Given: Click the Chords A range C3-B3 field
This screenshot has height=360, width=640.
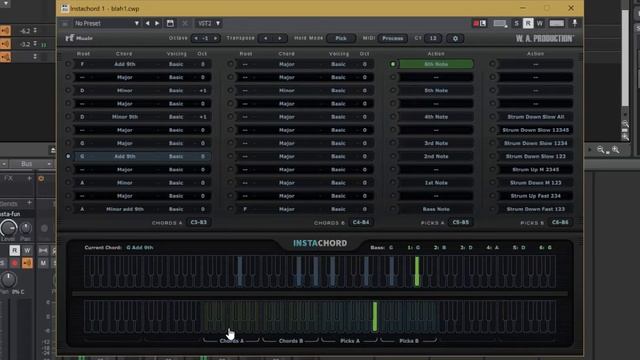Looking at the screenshot, I should click(x=199, y=222).
